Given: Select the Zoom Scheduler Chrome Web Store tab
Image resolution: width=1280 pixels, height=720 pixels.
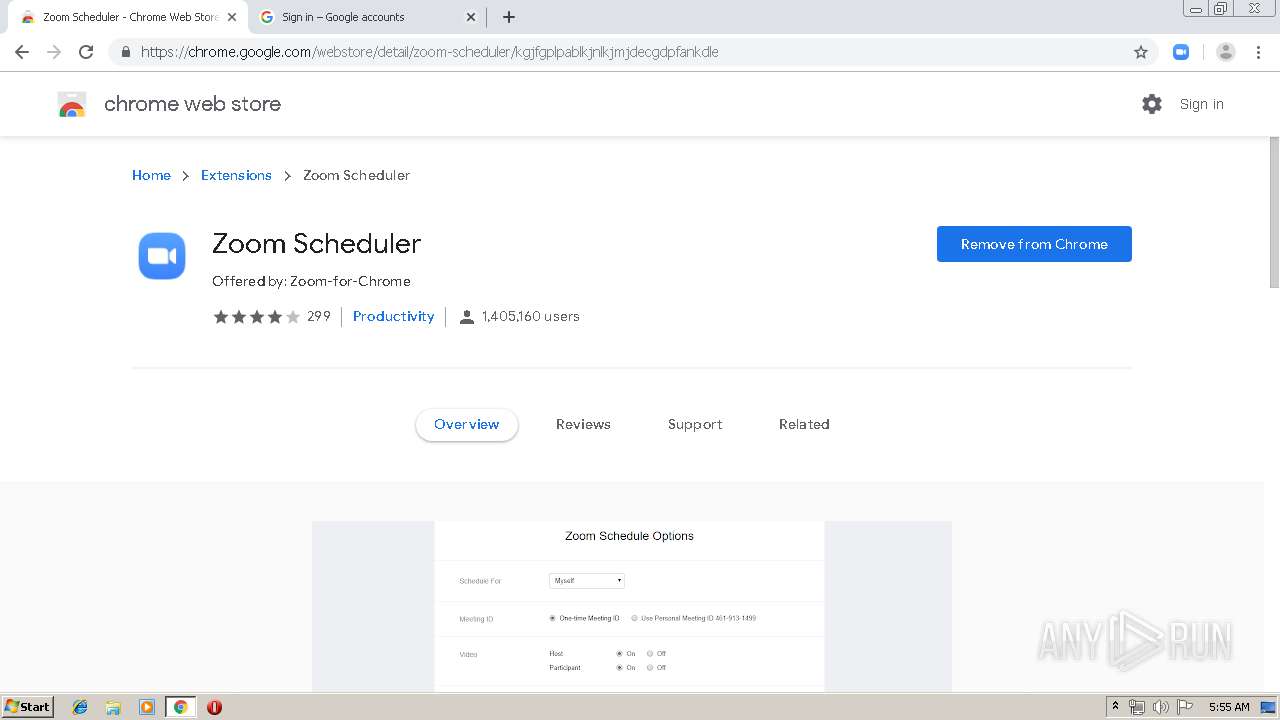Looking at the screenshot, I should (x=128, y=17).
